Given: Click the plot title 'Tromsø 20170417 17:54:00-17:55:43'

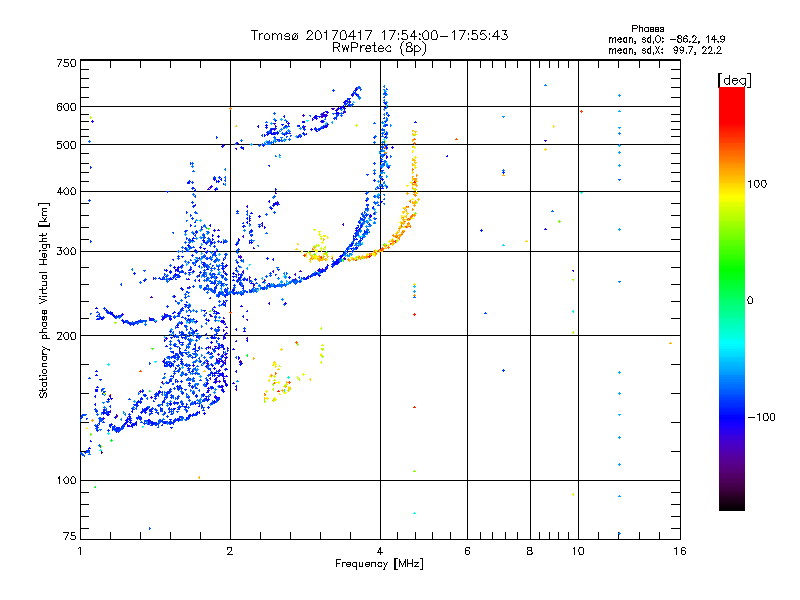Looking at the screenshot, I should point(379,35).
